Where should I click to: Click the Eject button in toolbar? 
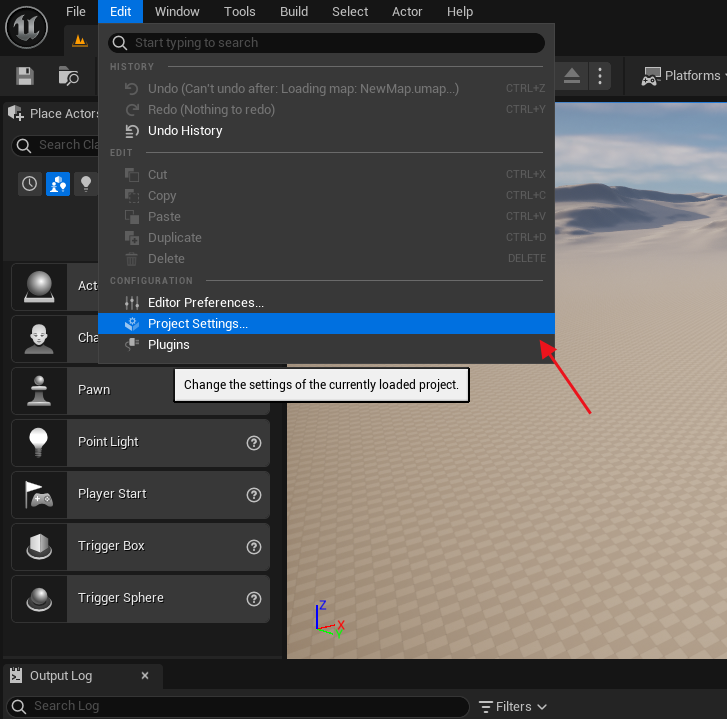click(x=571, y=76)
